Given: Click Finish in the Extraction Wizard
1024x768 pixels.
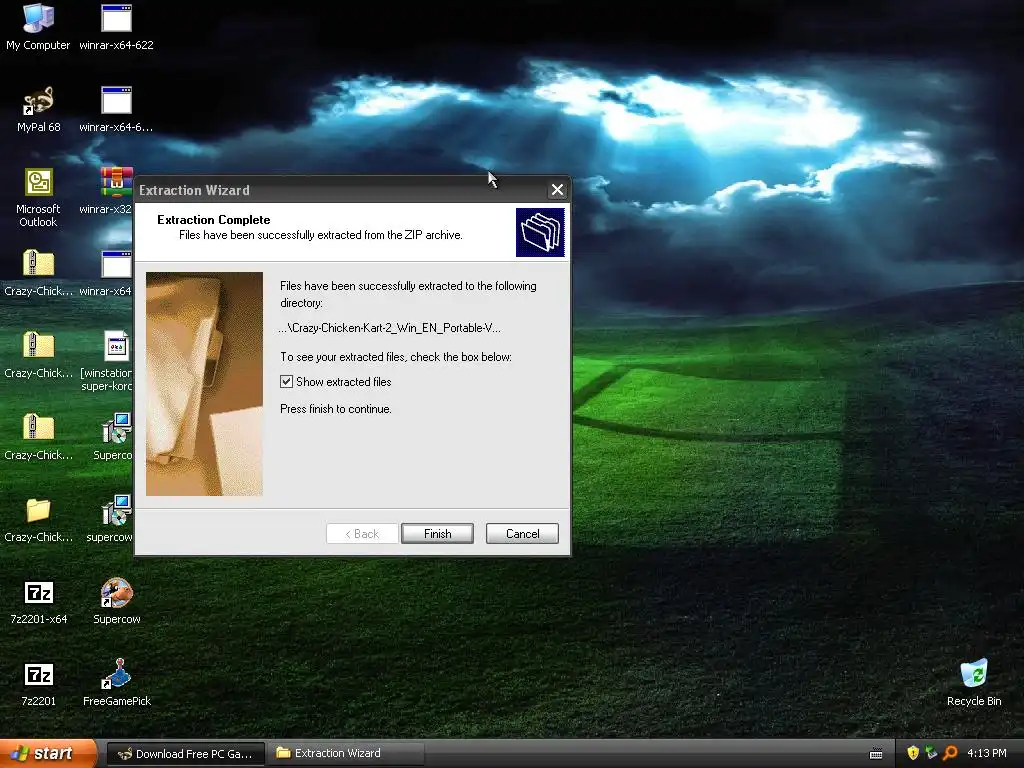Looking at the screenshot, I should click(x=438, y=534).
